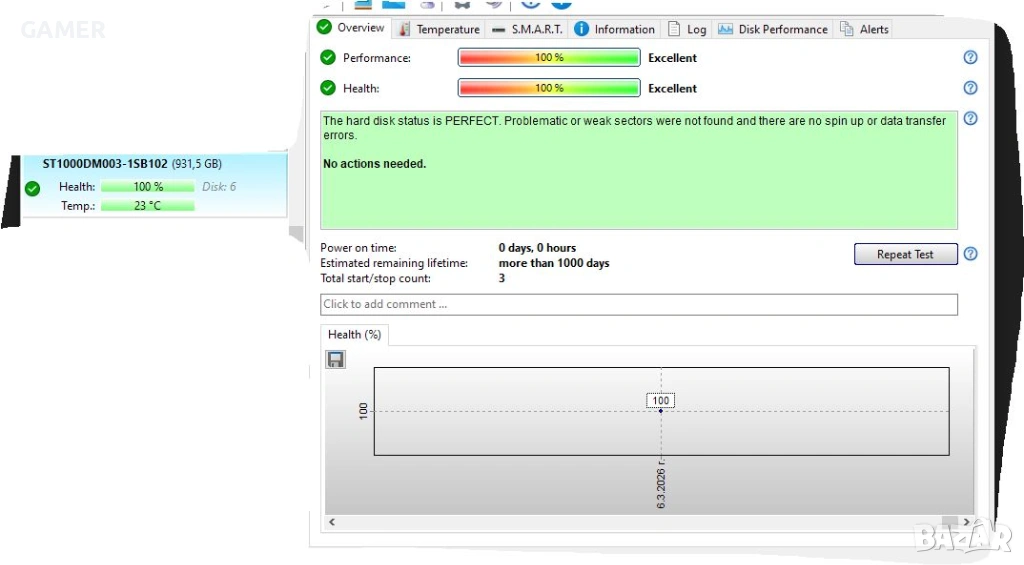Open help for the Health rating row
The width and height of the screenshot is (1024, 565).
(x=969, y=88)
